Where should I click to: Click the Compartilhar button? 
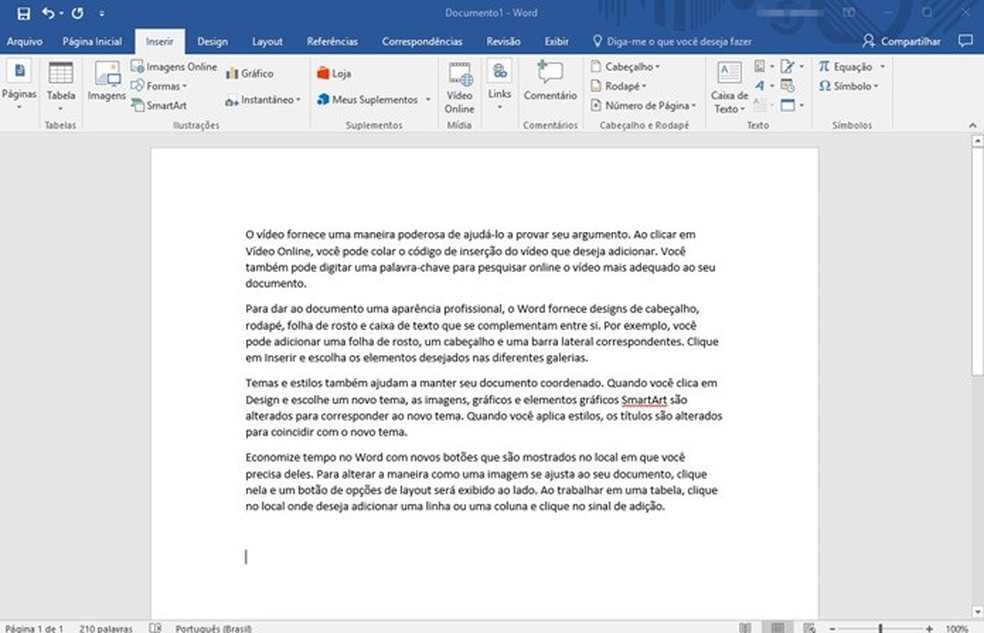coord(901,41)
